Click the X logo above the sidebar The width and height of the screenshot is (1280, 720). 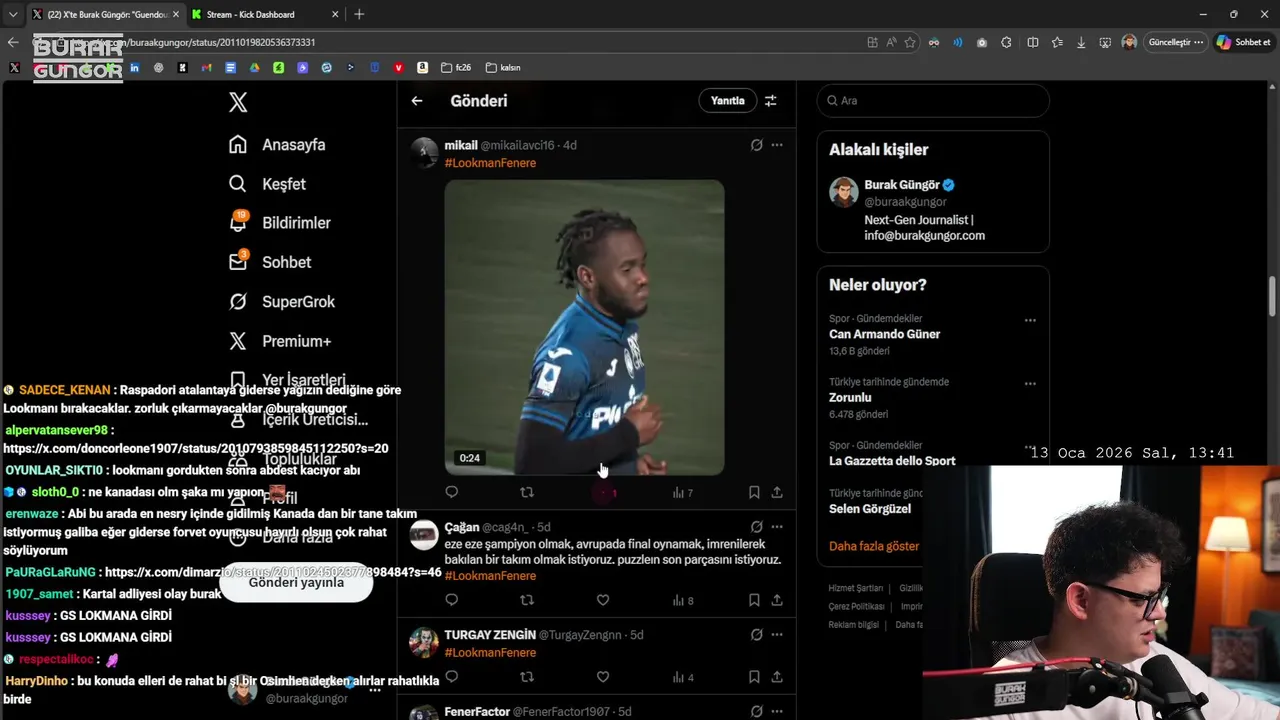point(238,101)
